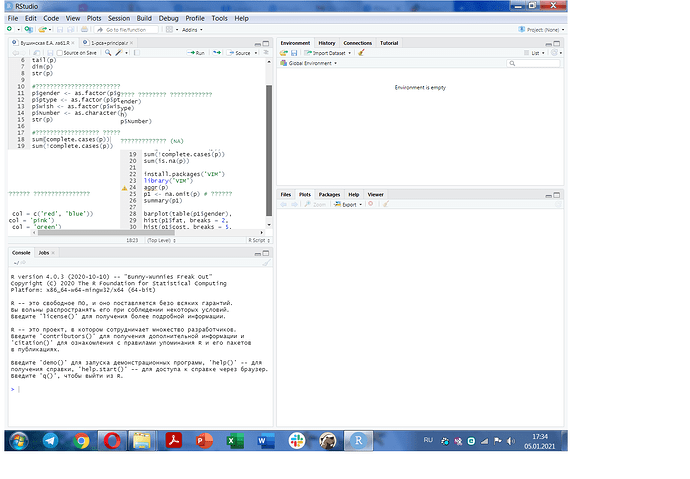Click the Environment search field
Viewport: 690px width, 479px height.
[x=534, y=63]
